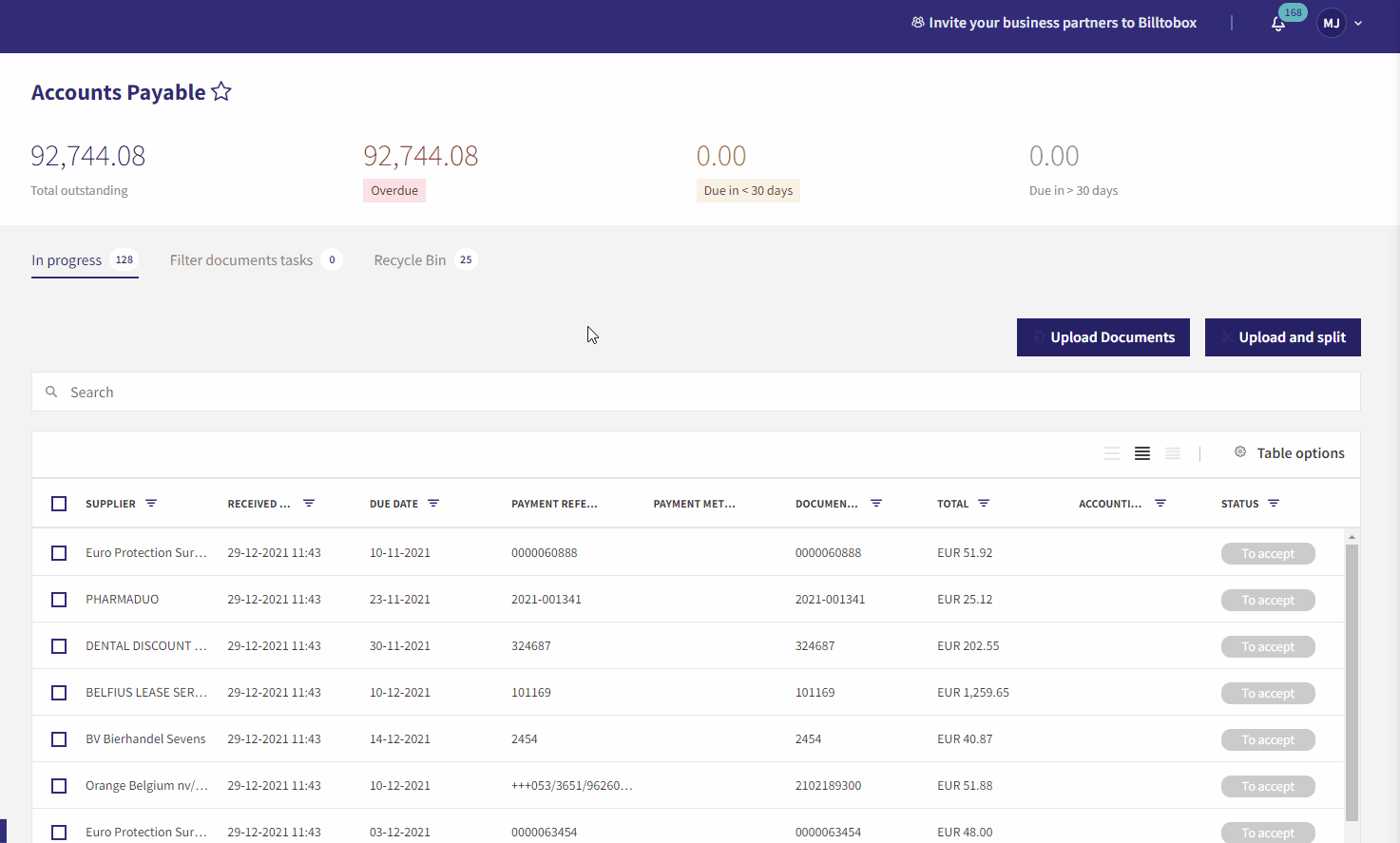The width and height of the screenshot is (1400, 843).
Task: Open the Accounting column filter icon
Action: [1160, 504]
